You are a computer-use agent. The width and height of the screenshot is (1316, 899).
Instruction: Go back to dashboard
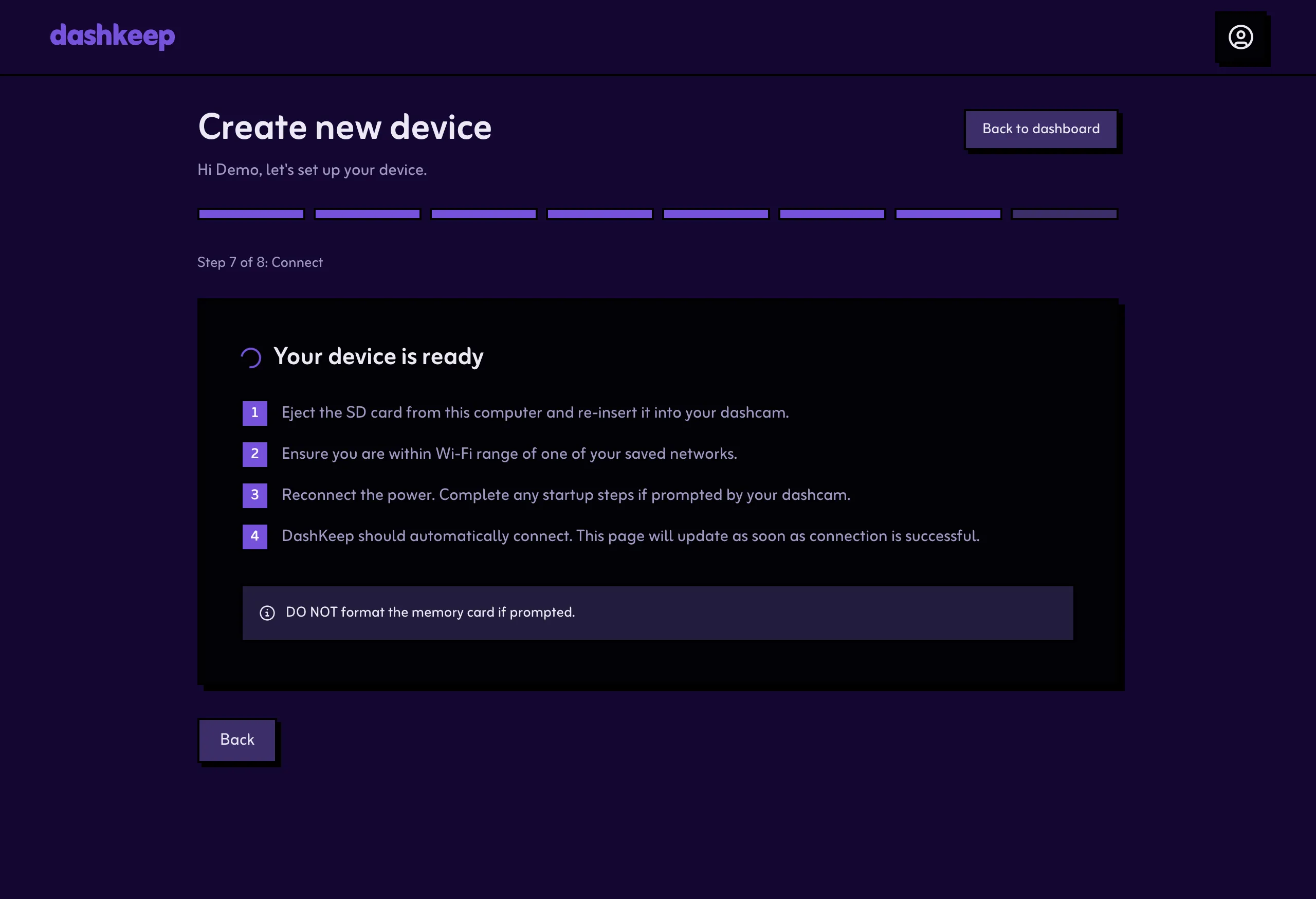pos(1041,129)
